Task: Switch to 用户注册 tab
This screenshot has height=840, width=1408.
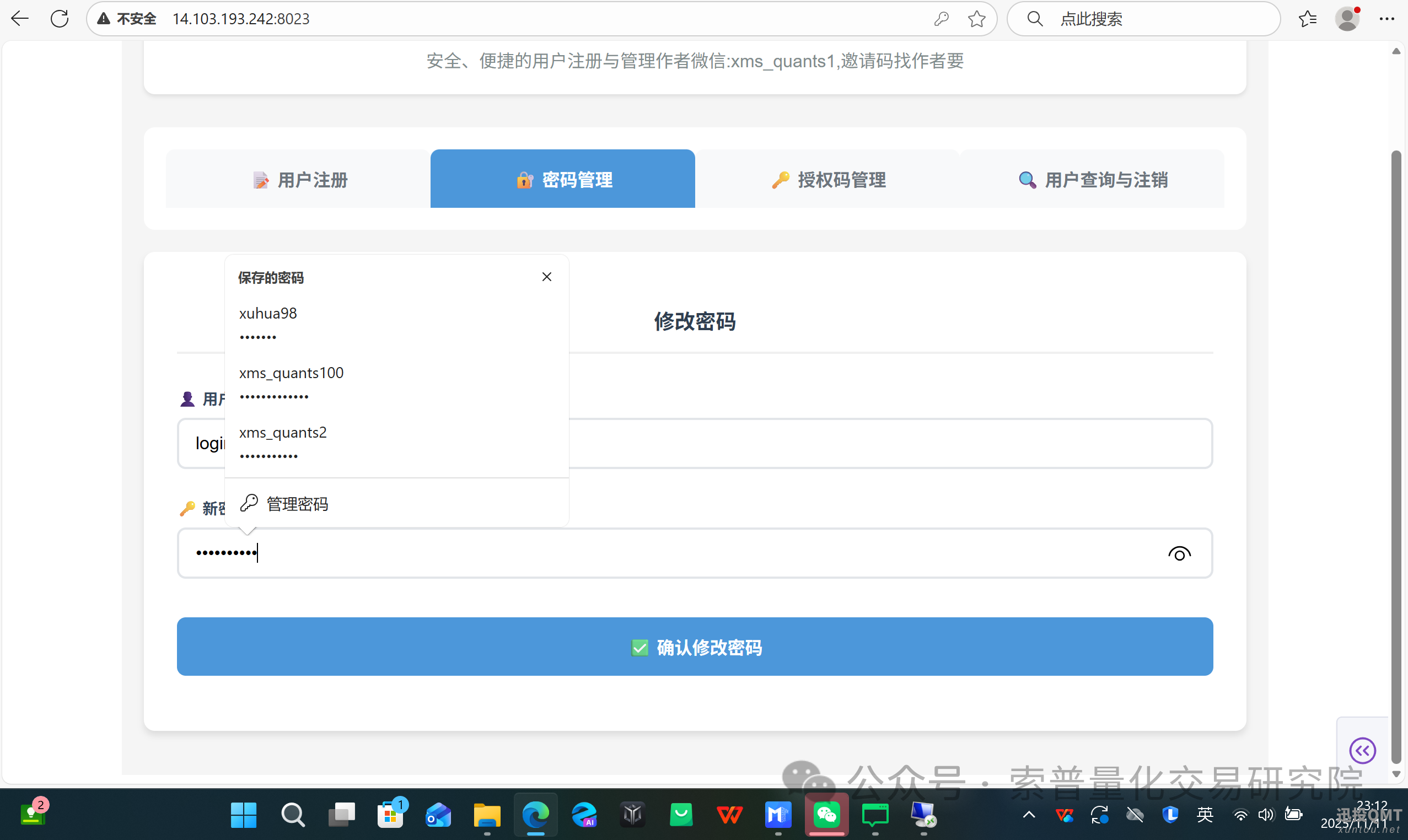Action: 298,180
